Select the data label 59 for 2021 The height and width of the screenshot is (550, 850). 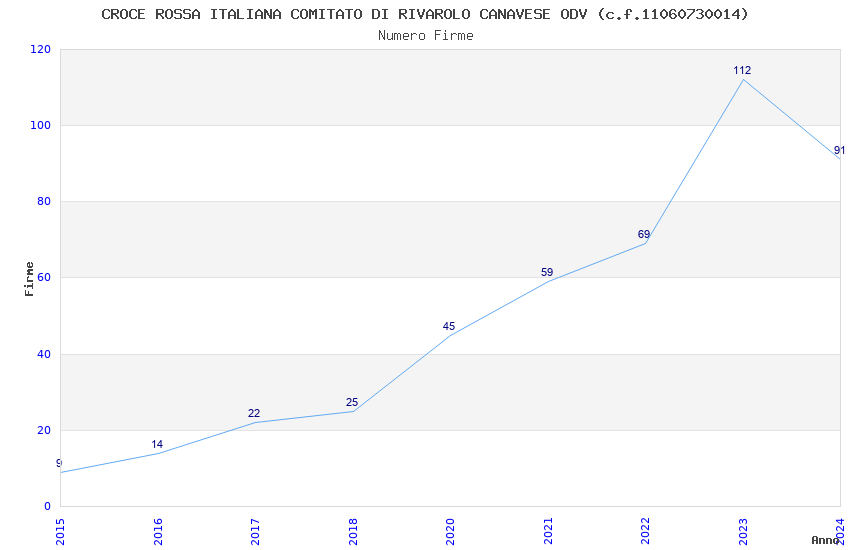pos(547,272)
